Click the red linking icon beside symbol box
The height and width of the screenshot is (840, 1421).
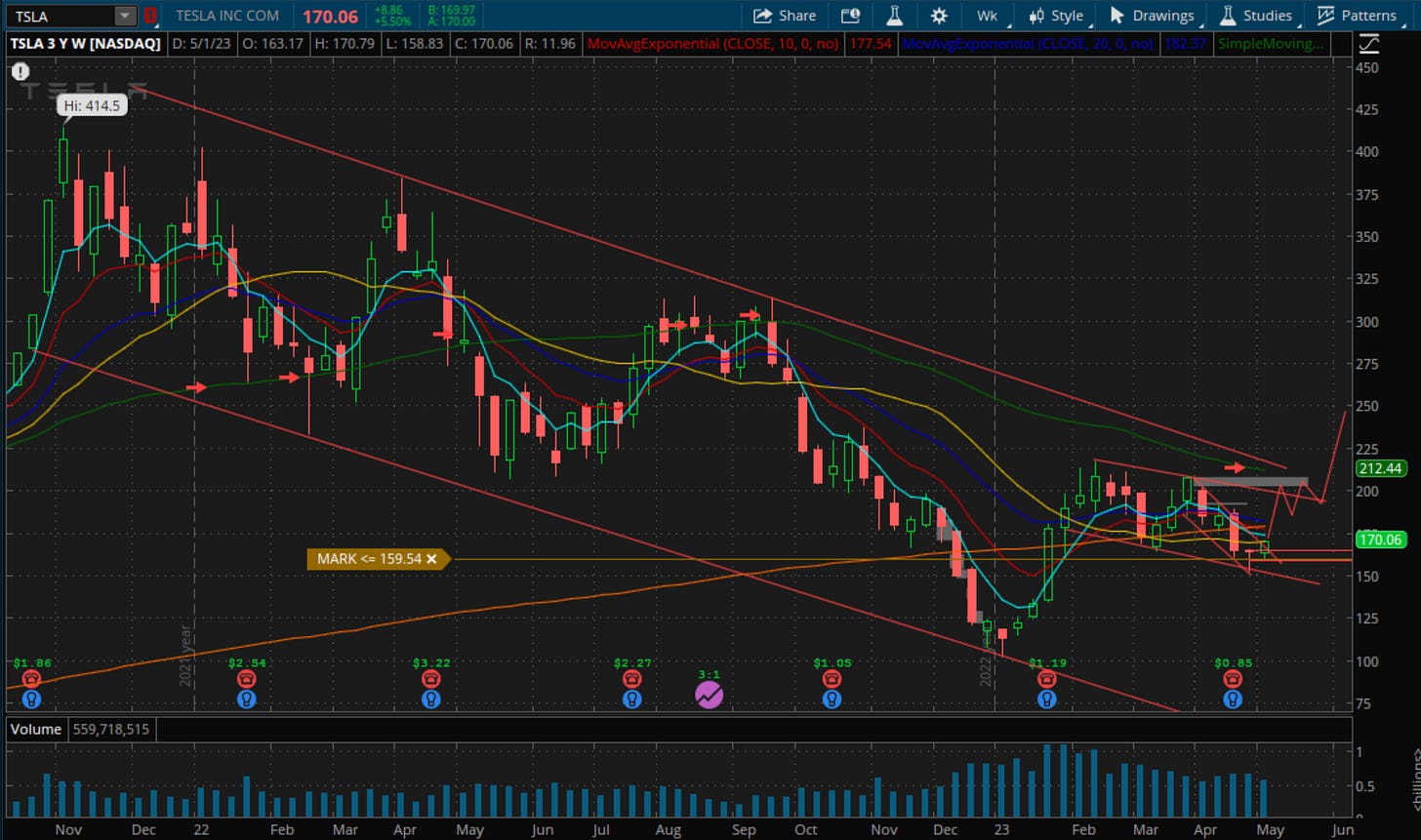149,16
